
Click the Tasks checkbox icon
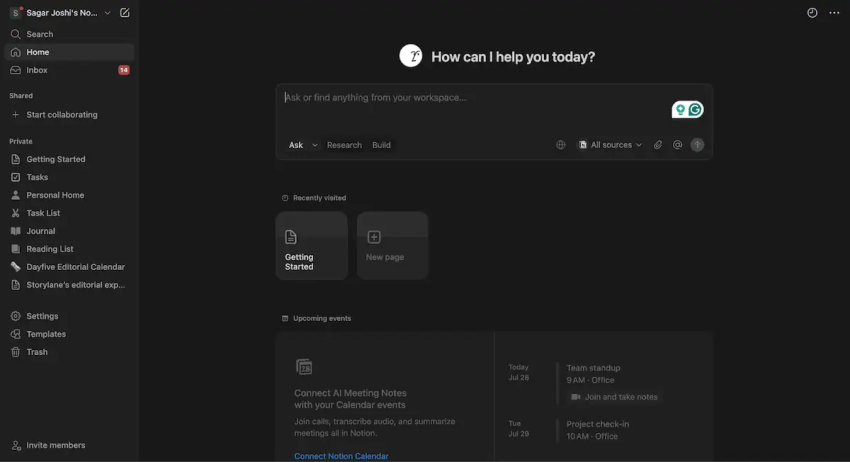pyautogui.click(x=16, y=177)
